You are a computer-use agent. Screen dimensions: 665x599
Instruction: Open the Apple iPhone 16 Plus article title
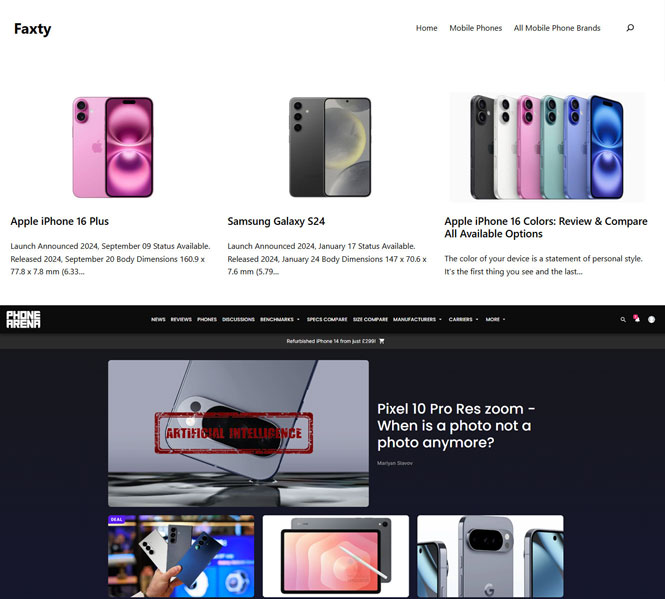[x=59, y=221]
